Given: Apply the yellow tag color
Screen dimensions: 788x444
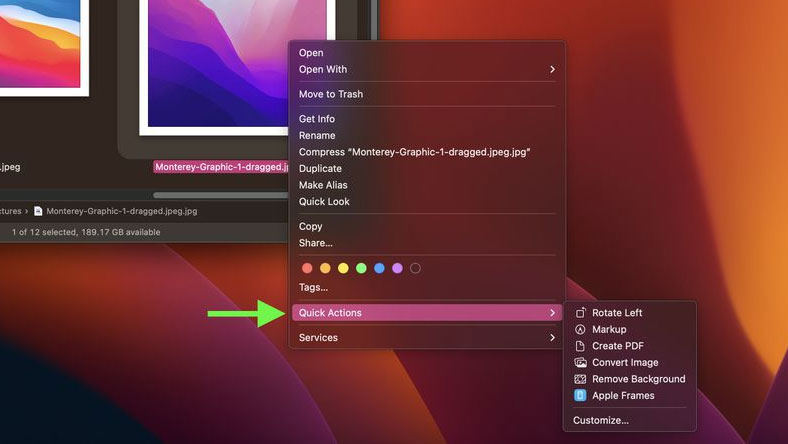Looking at the screenshot, I should [343, 268].
